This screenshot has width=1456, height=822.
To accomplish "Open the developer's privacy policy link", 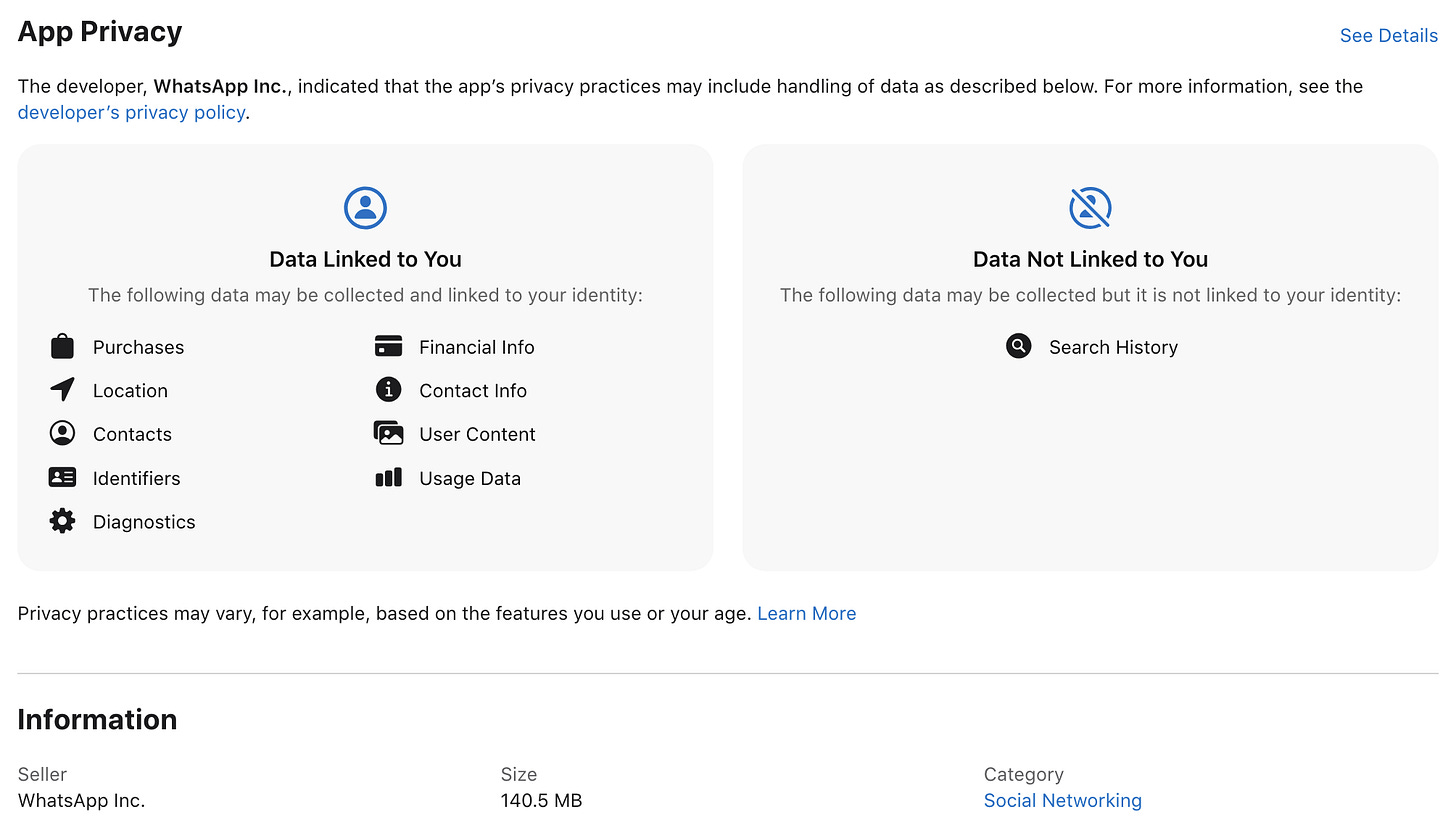I will (132, 113).
